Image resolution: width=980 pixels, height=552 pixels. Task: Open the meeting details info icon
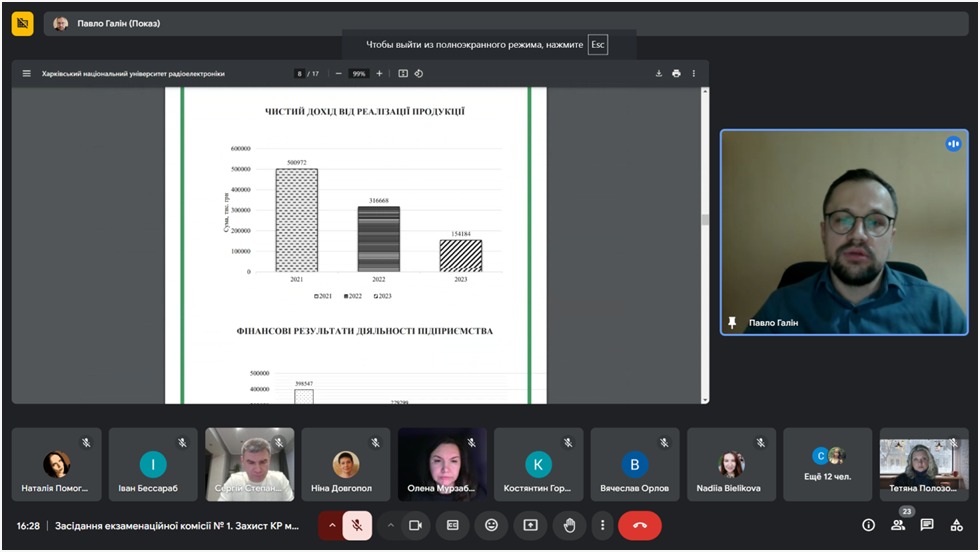pyautogui.click(x=868, y=525)
